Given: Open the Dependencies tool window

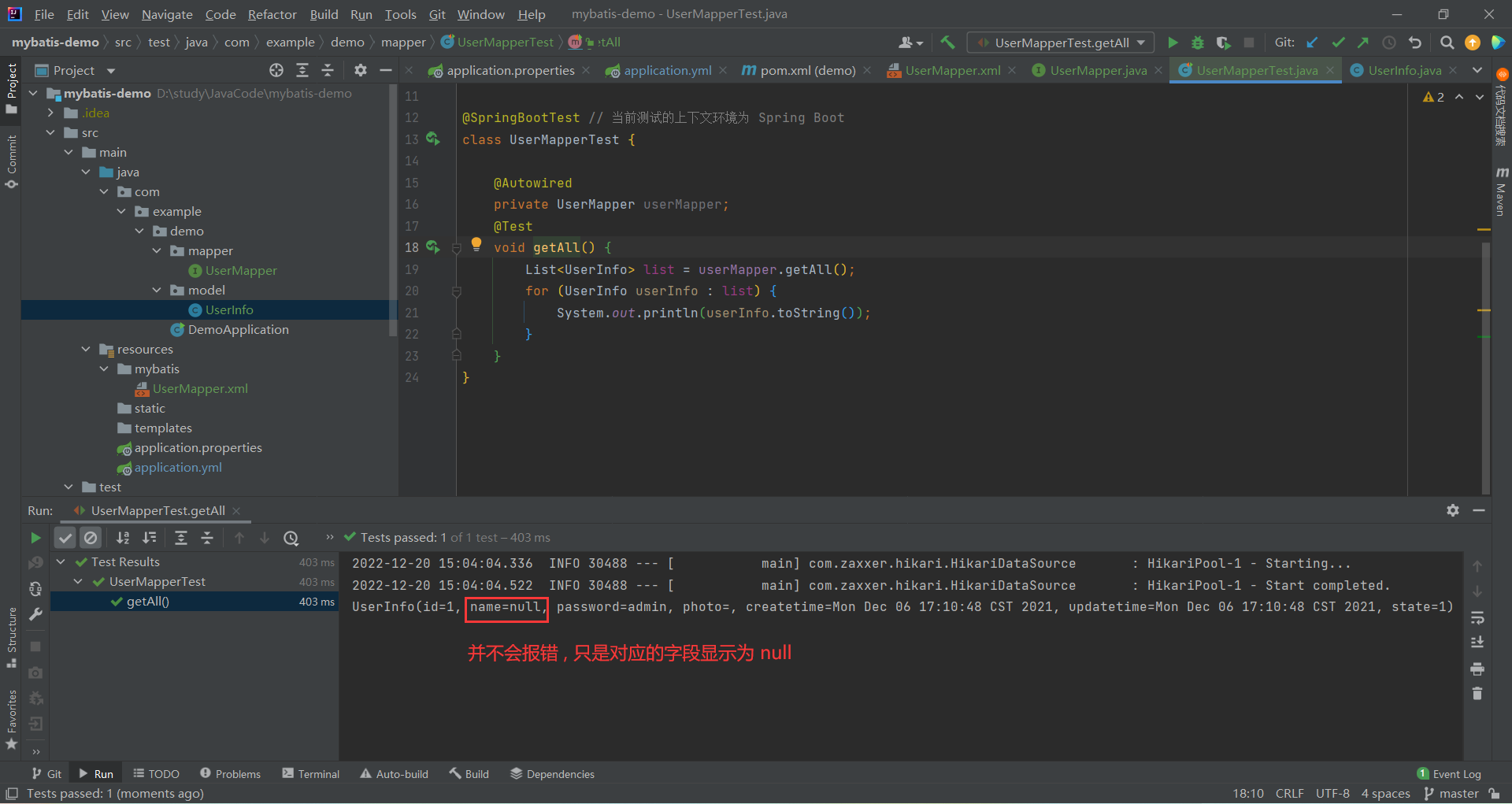Looking at the screenshot, I should click(x=552, y=774).
